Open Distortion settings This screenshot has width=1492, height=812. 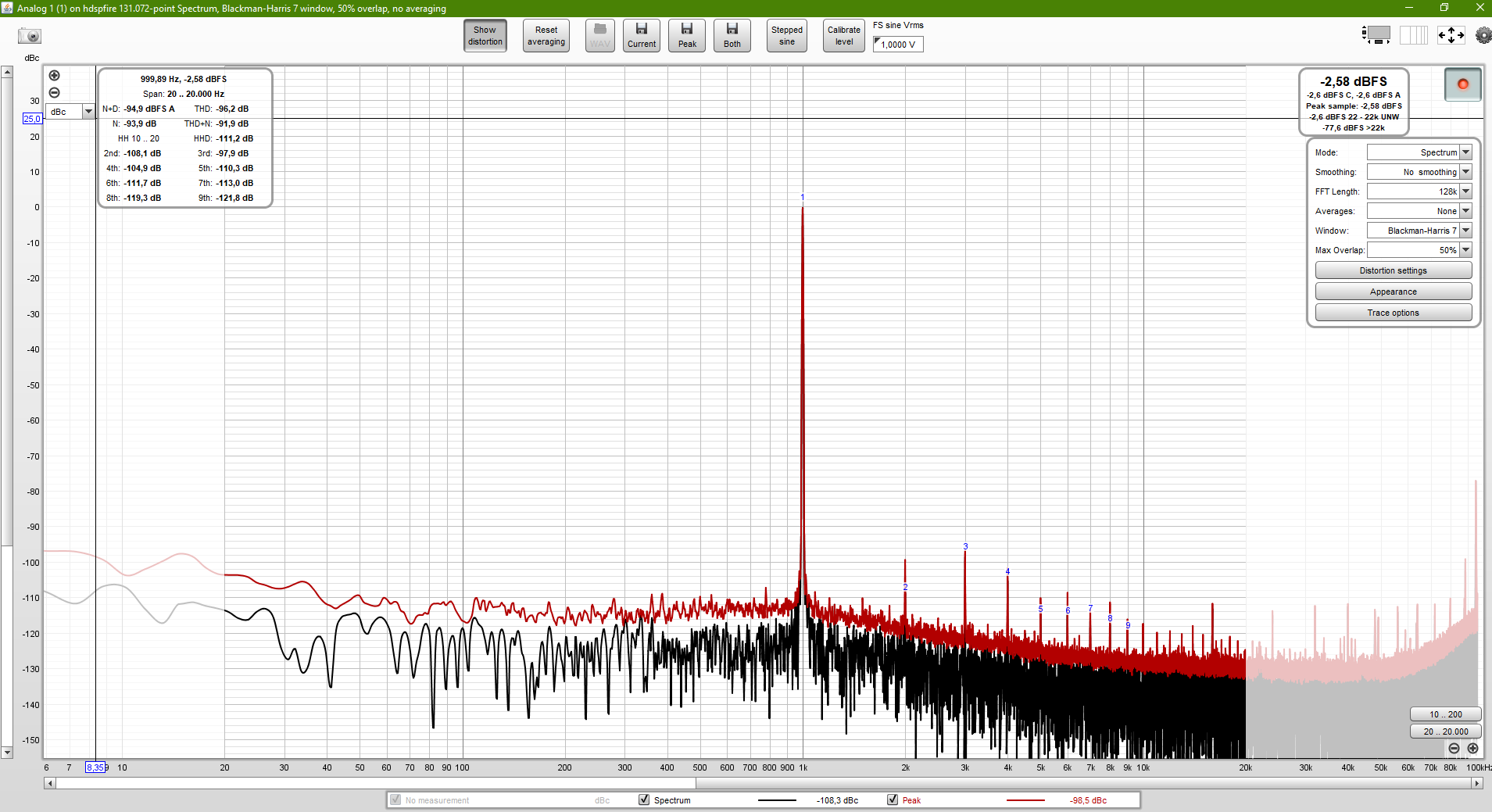click(x=1394, y=270)
